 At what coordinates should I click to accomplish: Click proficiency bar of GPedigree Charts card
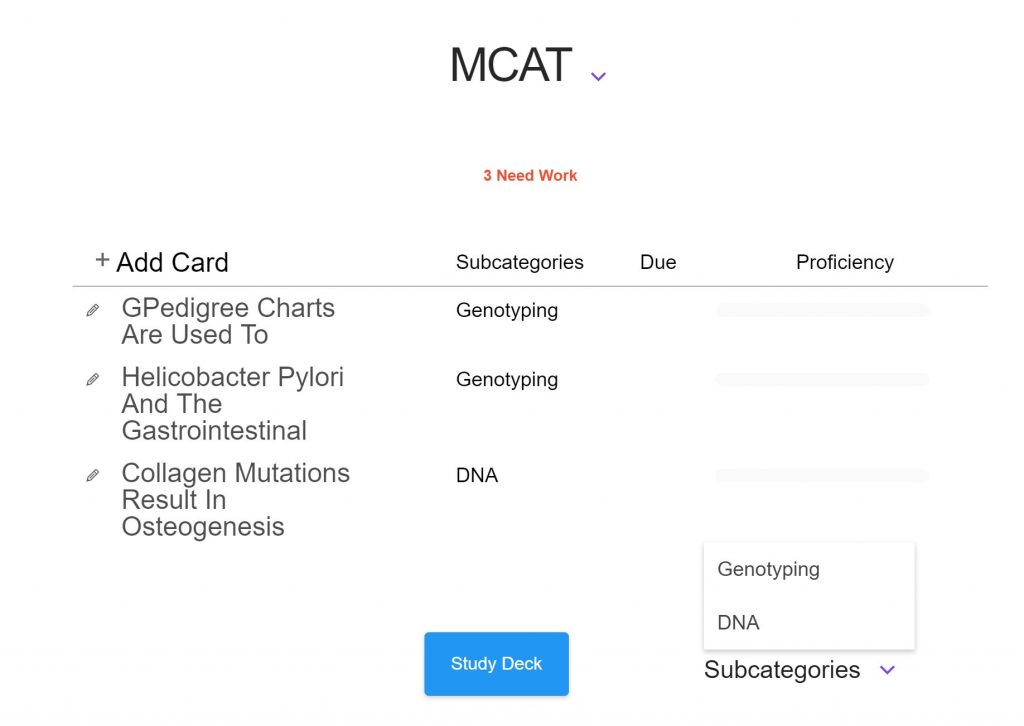[822, 310]
